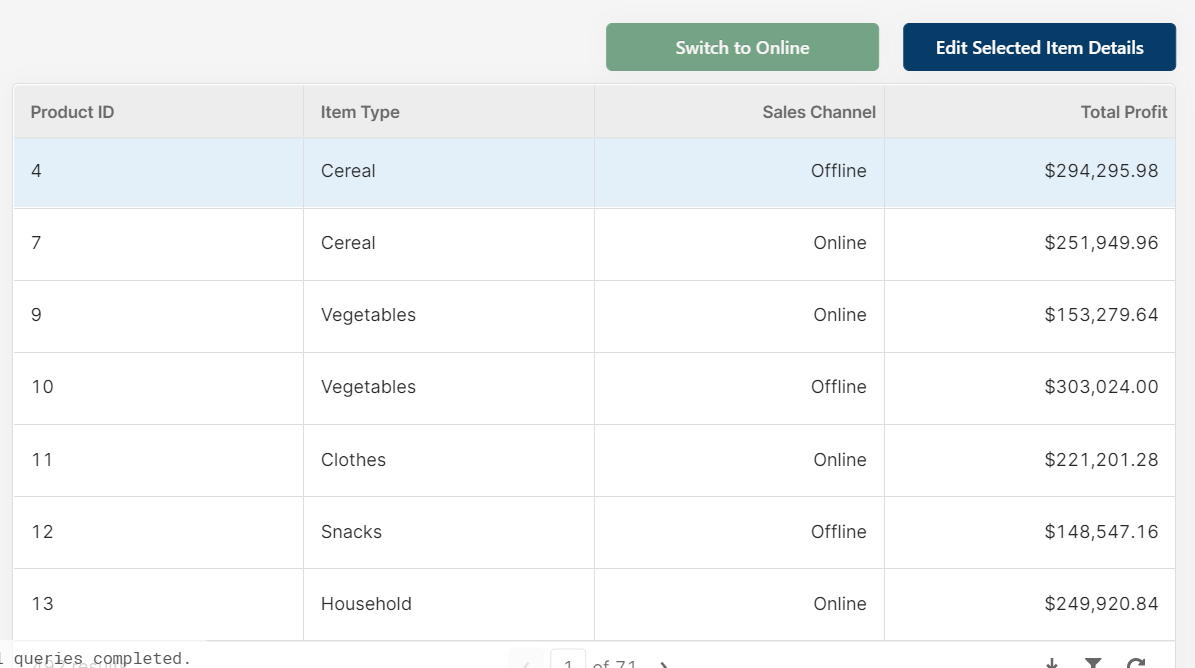The image size is (1195, 668).
Task: Sort by Product ID column header
Action: point(73,112)
